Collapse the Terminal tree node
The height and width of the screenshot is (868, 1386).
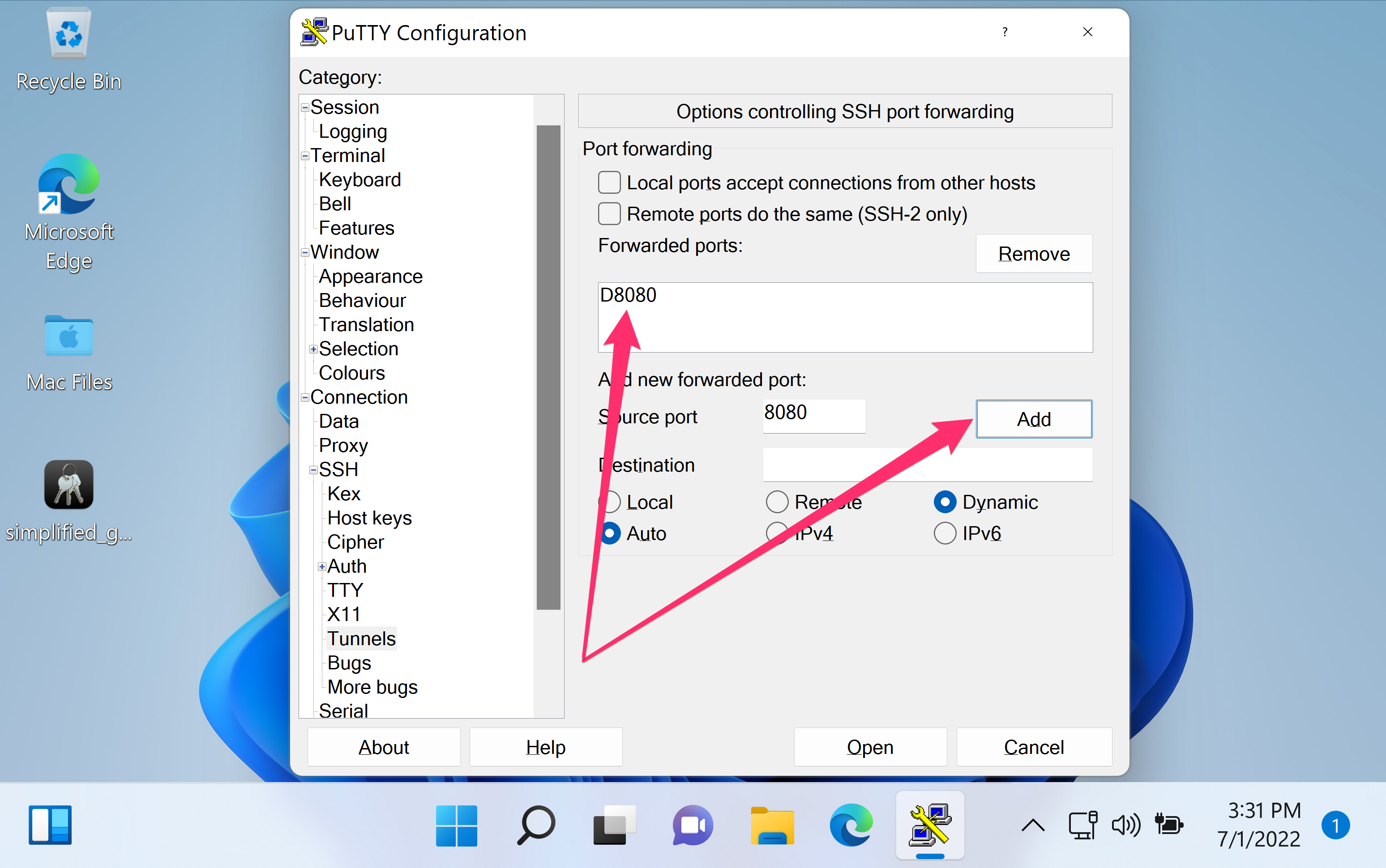(x=305, y=156)
